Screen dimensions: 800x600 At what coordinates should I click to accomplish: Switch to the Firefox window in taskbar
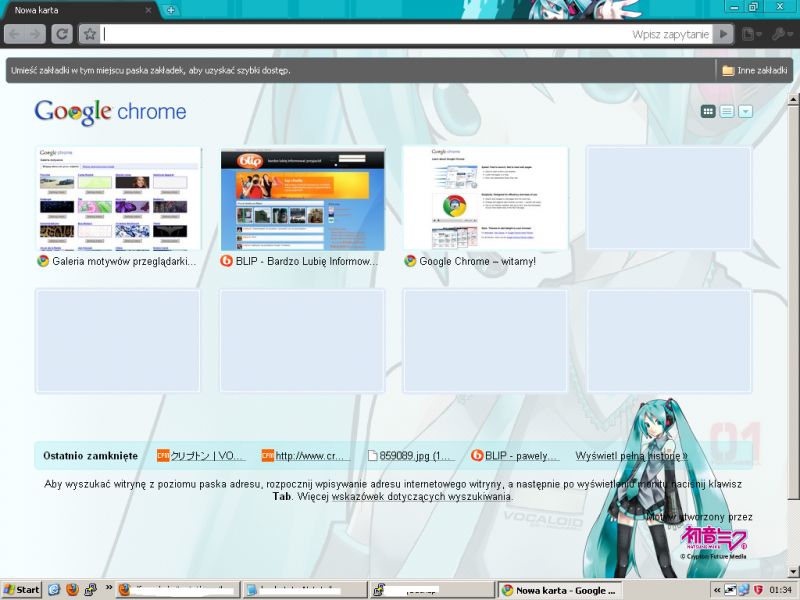pyautogui.click(x=178, y=590)
